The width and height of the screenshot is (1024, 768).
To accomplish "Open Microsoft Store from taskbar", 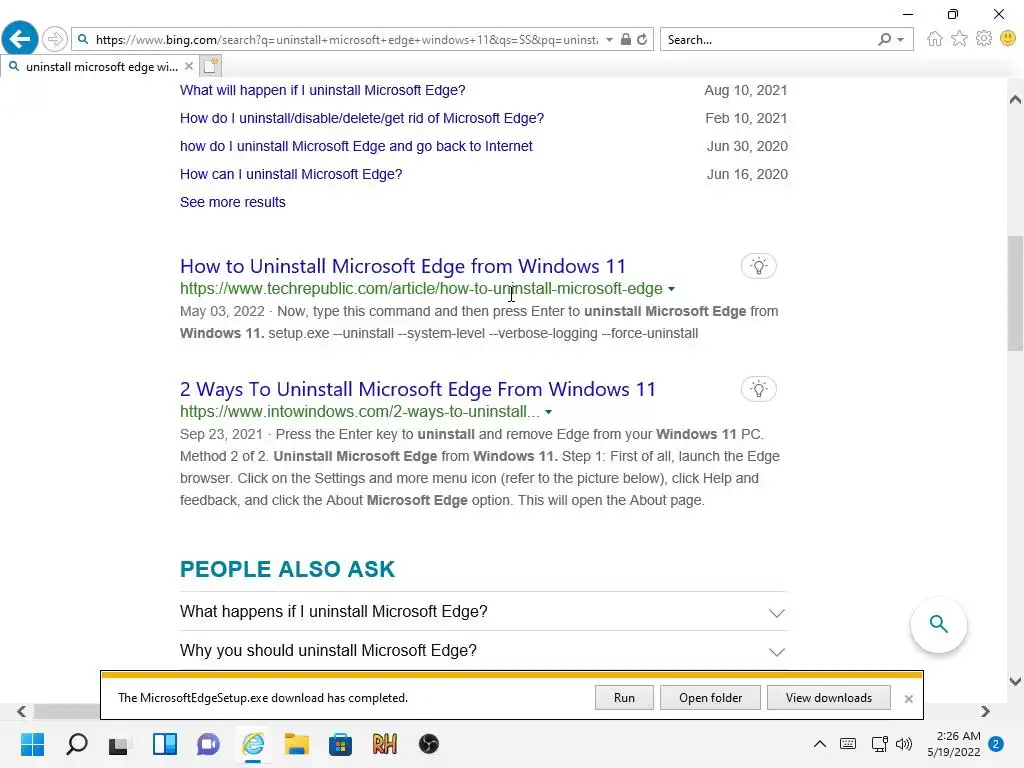I will pyautogui.click(x=340, y=744).
